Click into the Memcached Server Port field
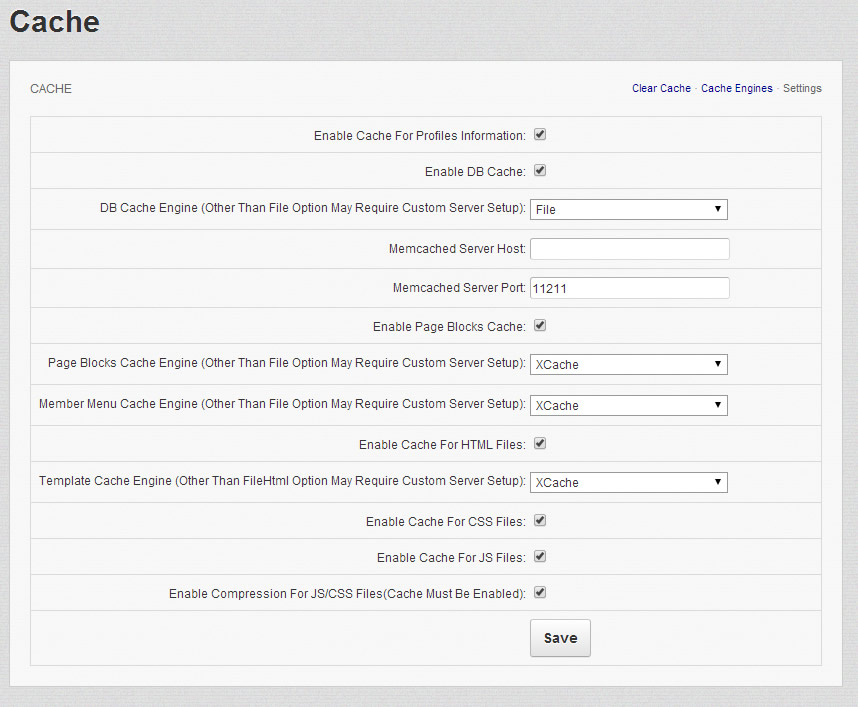The image size is (858, 707). tap(629, 288)
